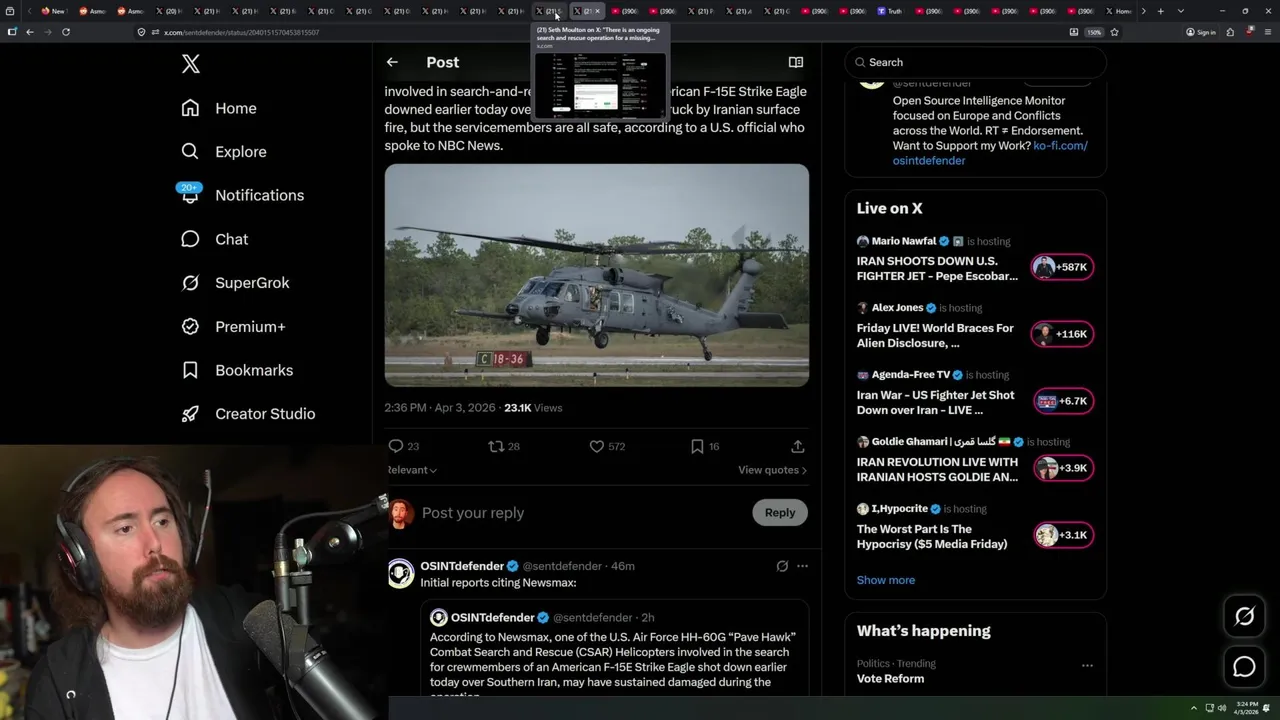Open Premium+ from the sidebar
The height and width of the screenshot is (720, 1280).
[x=234, y=327]
